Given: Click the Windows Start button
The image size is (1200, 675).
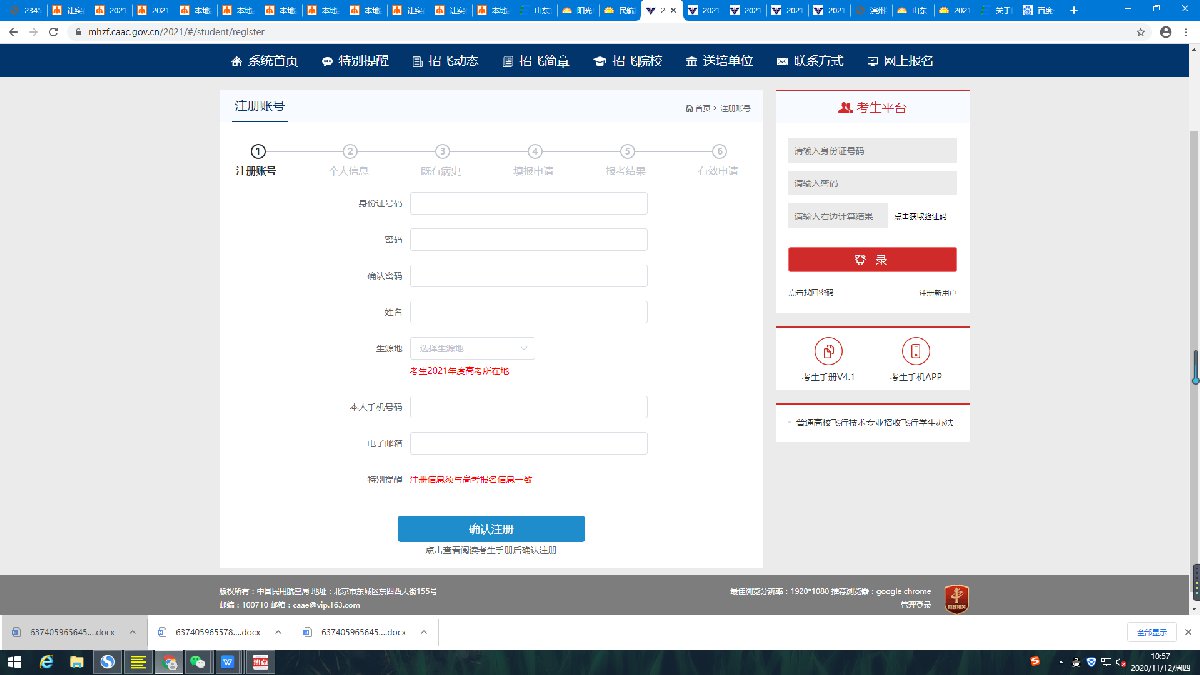Looking at the screenshot, I should [x=14, y=662].
